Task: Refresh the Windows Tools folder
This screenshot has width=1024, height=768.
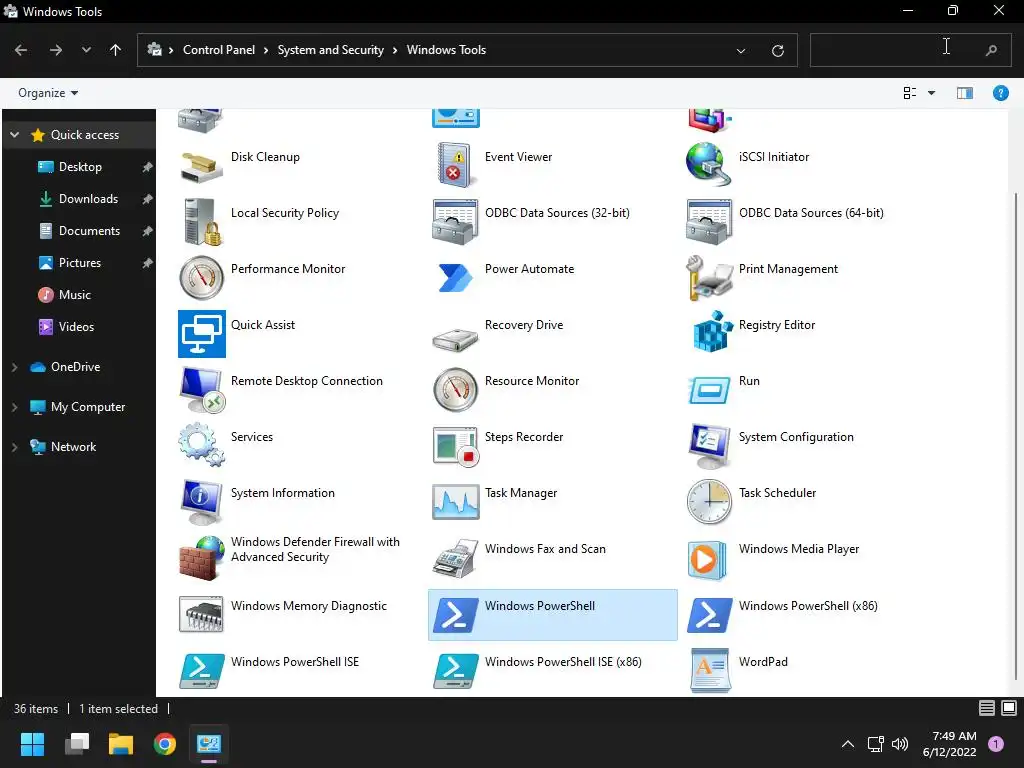Action: tap(777, 50)
